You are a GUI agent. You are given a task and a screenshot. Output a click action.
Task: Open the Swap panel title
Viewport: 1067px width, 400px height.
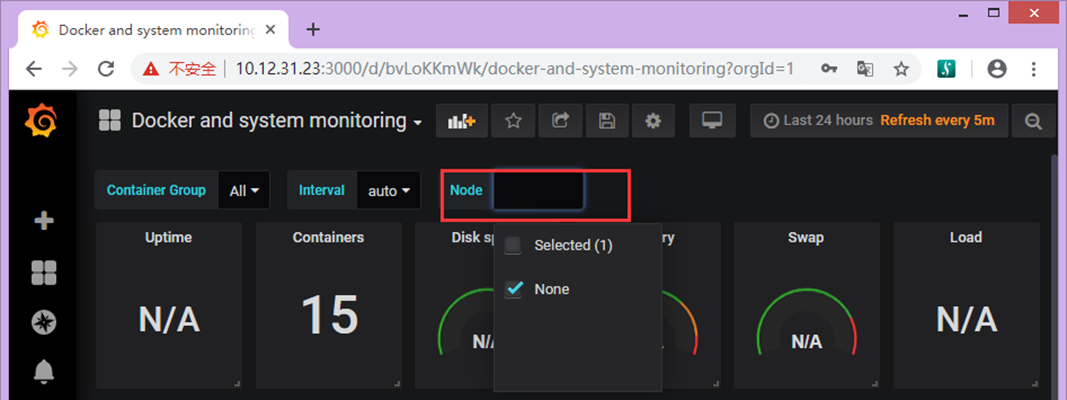806,237
